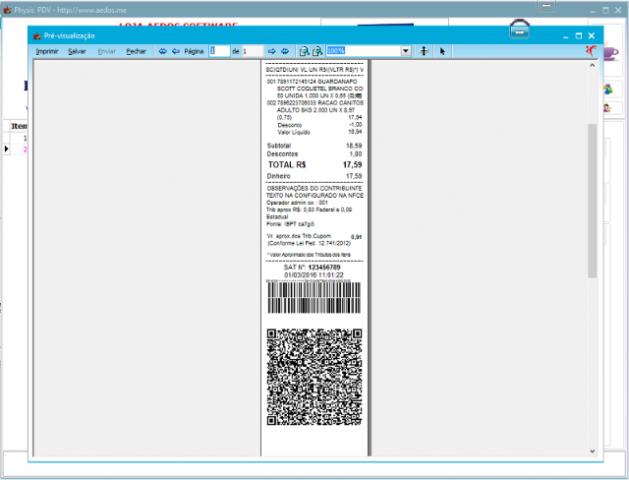Minimize the Pré-visualização window

coord(566,36)
